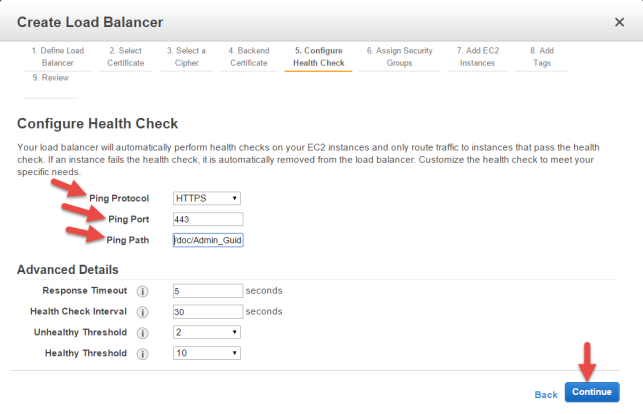Go to the Backend Certificate step

(x=249, y=57)
